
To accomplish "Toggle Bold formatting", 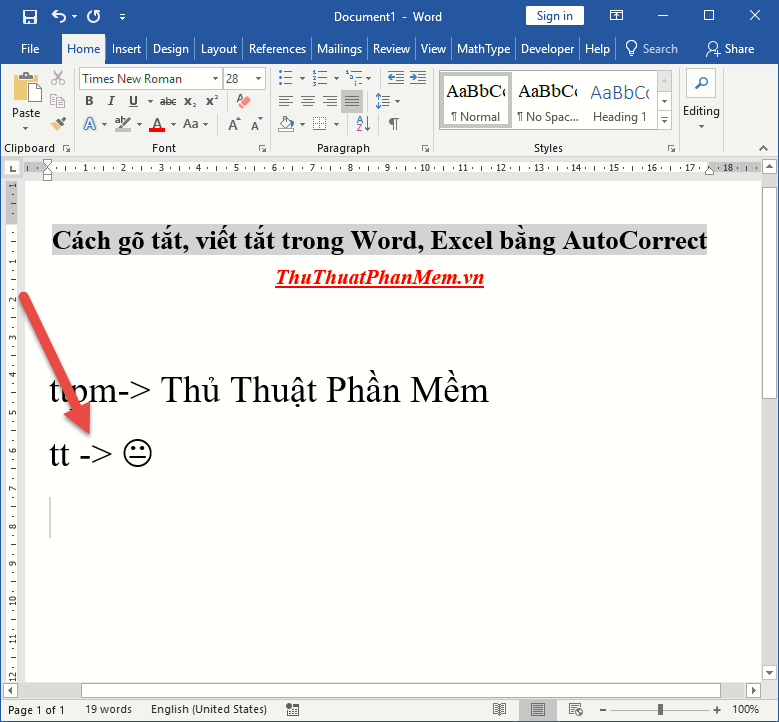I will point(89,101).
